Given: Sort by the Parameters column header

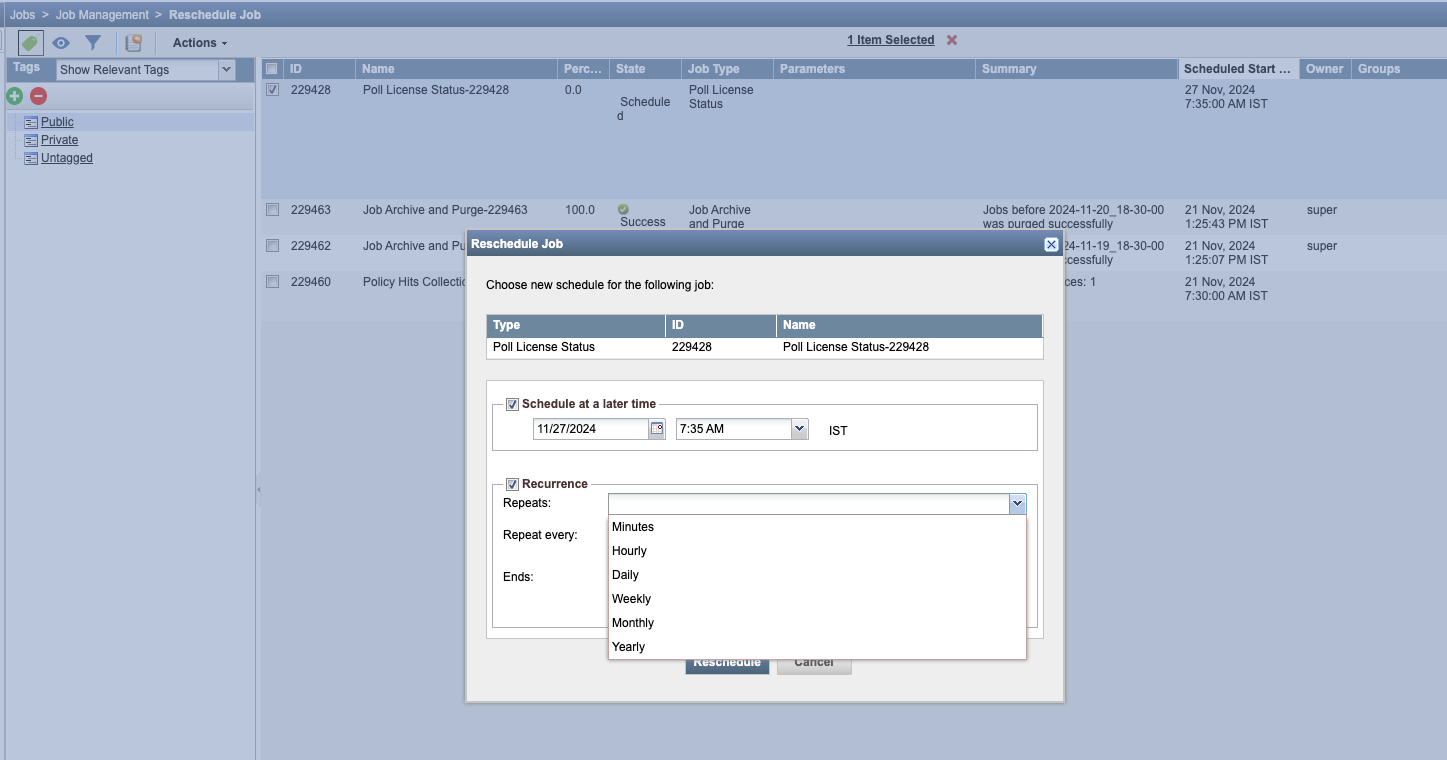Looking at the screenshot, I should 875,69.
